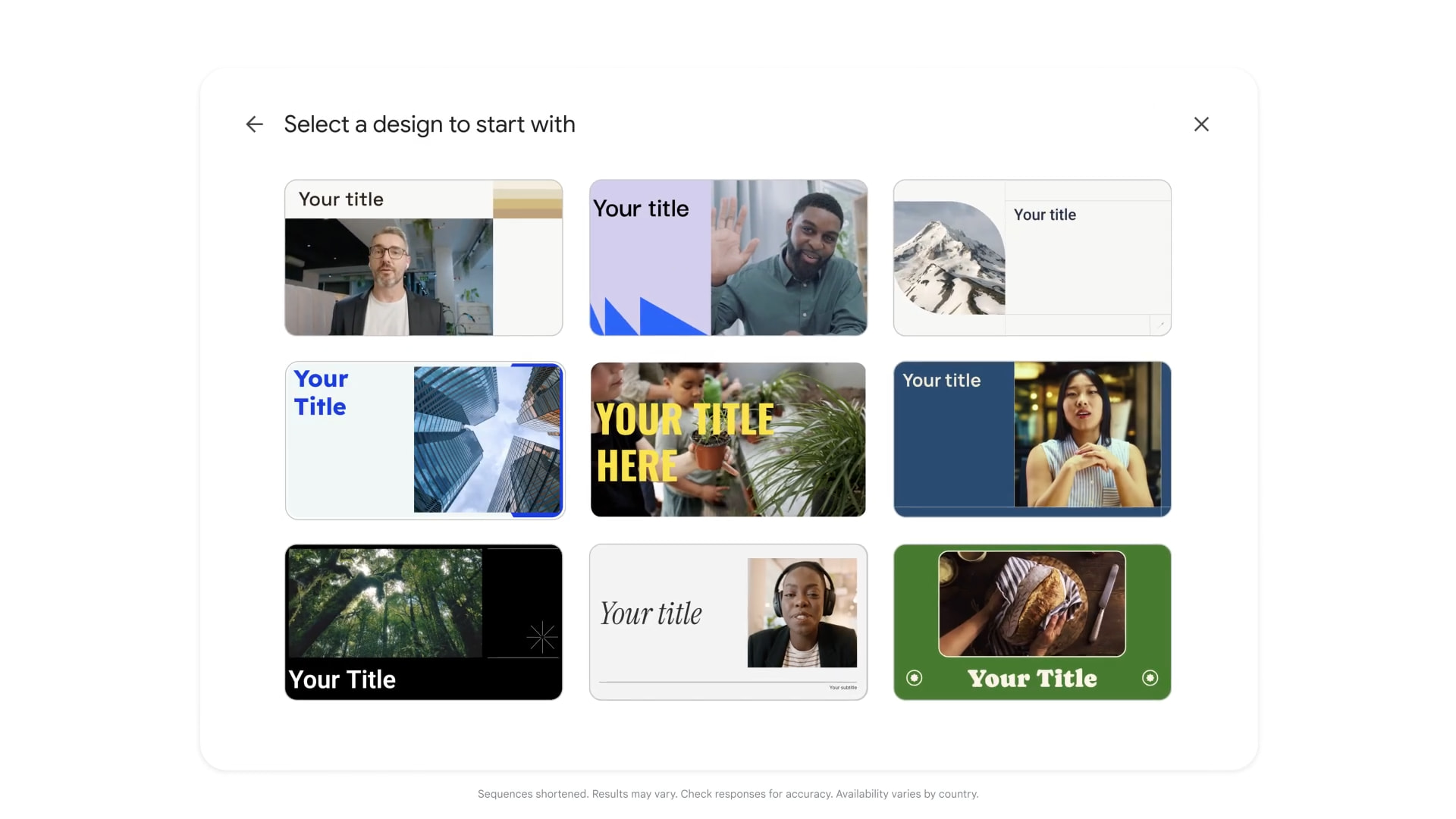Click the back arrow navigation icon
Viewport: 1456px width, 819px height.
(254, 123)
